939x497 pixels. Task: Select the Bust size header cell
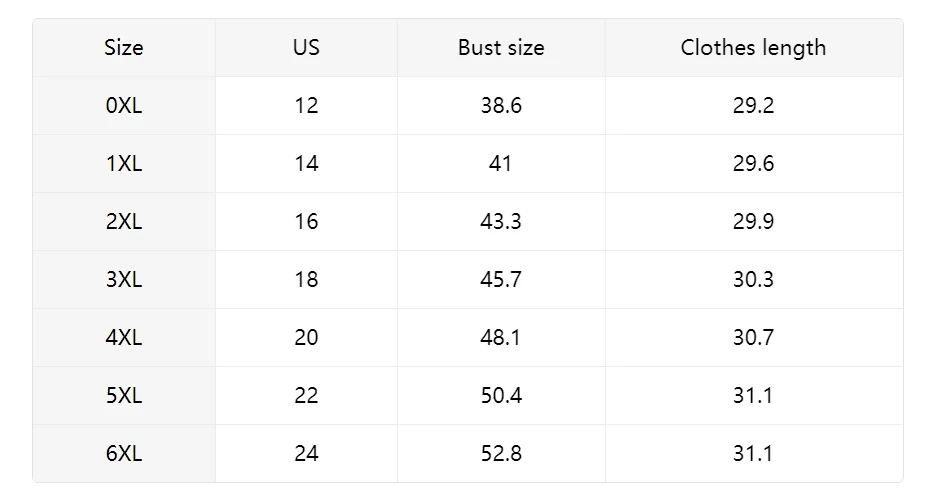pyautogui.click(x=501, y=48)
